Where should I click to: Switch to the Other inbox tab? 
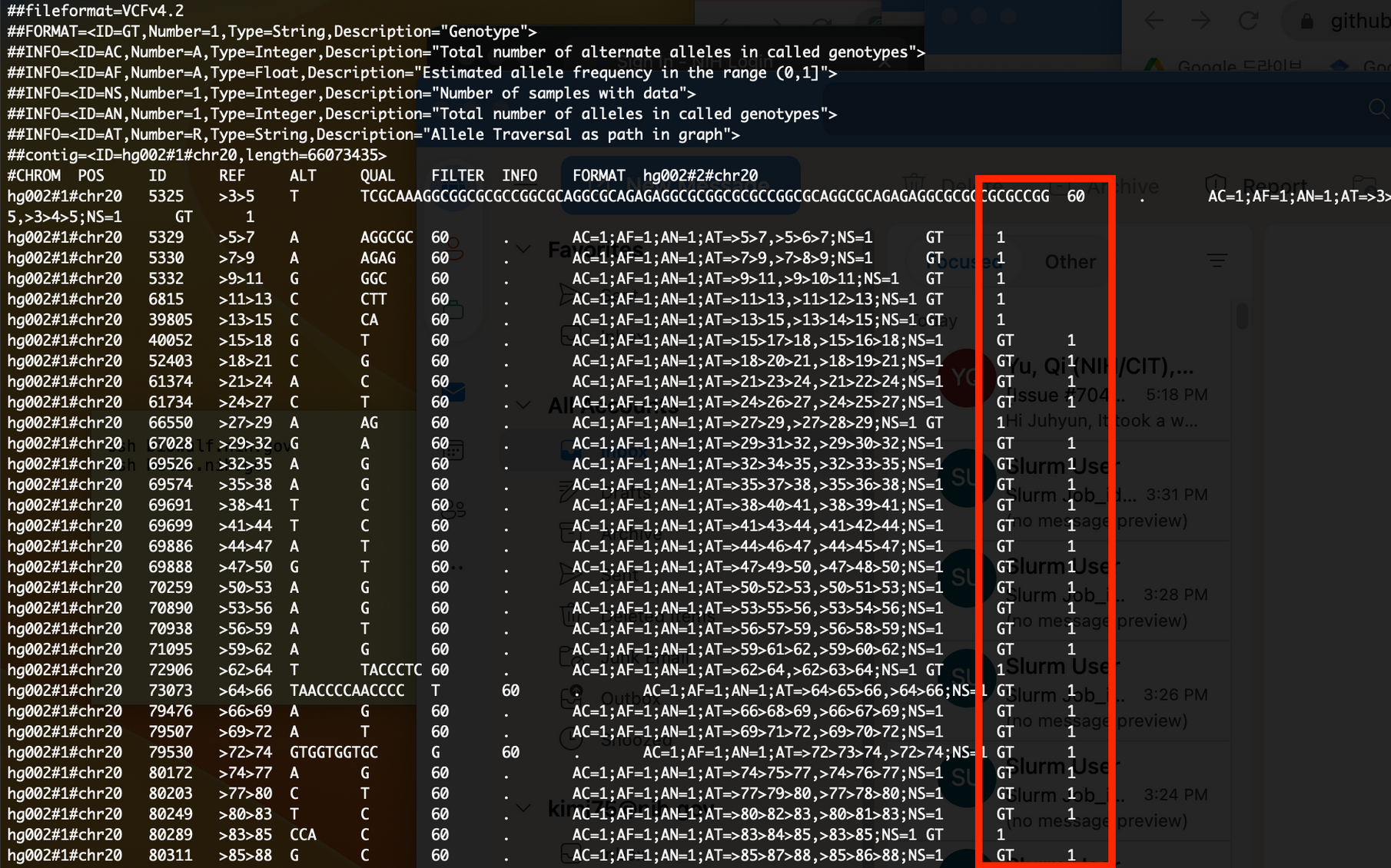(1071, 261)
